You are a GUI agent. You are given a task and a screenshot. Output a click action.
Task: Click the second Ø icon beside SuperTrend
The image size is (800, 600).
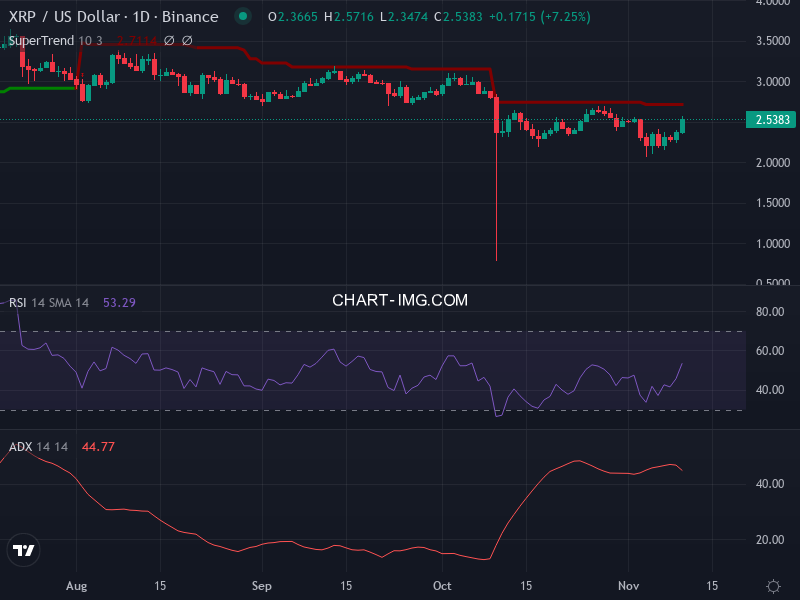click(187, 41)
